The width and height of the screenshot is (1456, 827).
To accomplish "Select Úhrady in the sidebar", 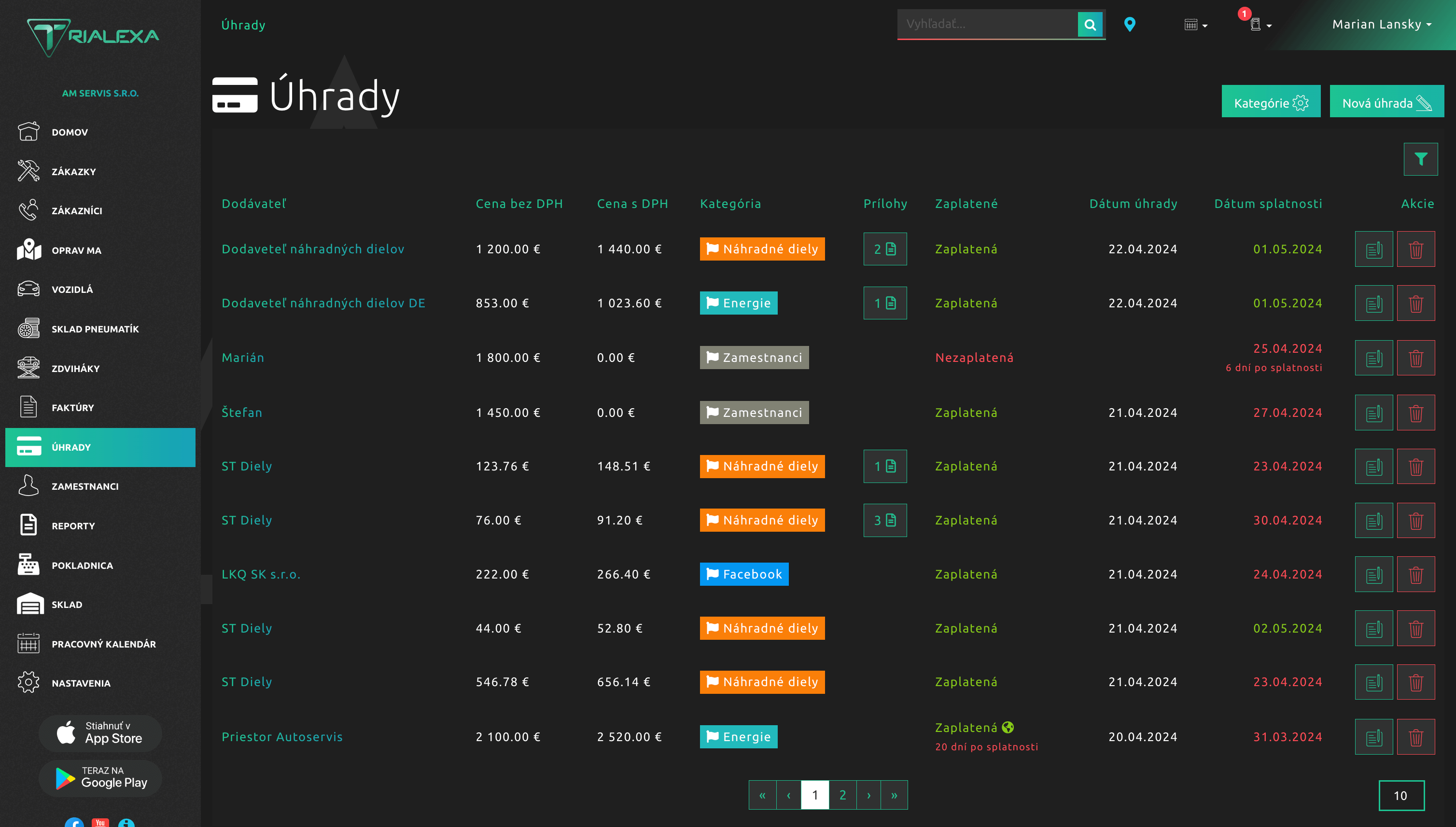I will click(100, 447).
